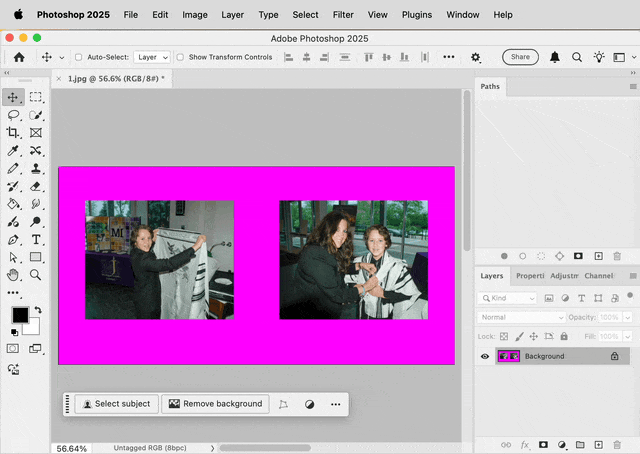The width and height of the screenshot is (640, 454).
Task: Click the Home icon in options bar
Action: click(19, 57)
